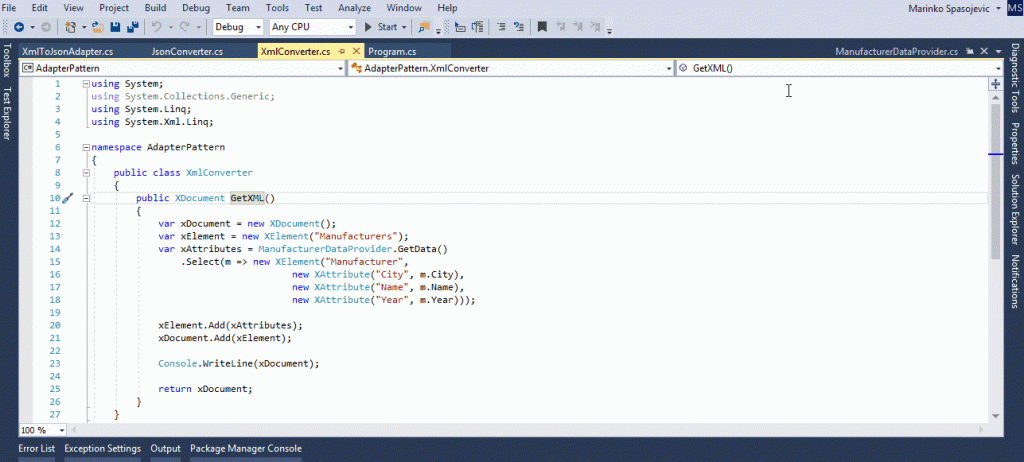Click the screwdriver quick actions icon on line 10

[x=68, y=199]
